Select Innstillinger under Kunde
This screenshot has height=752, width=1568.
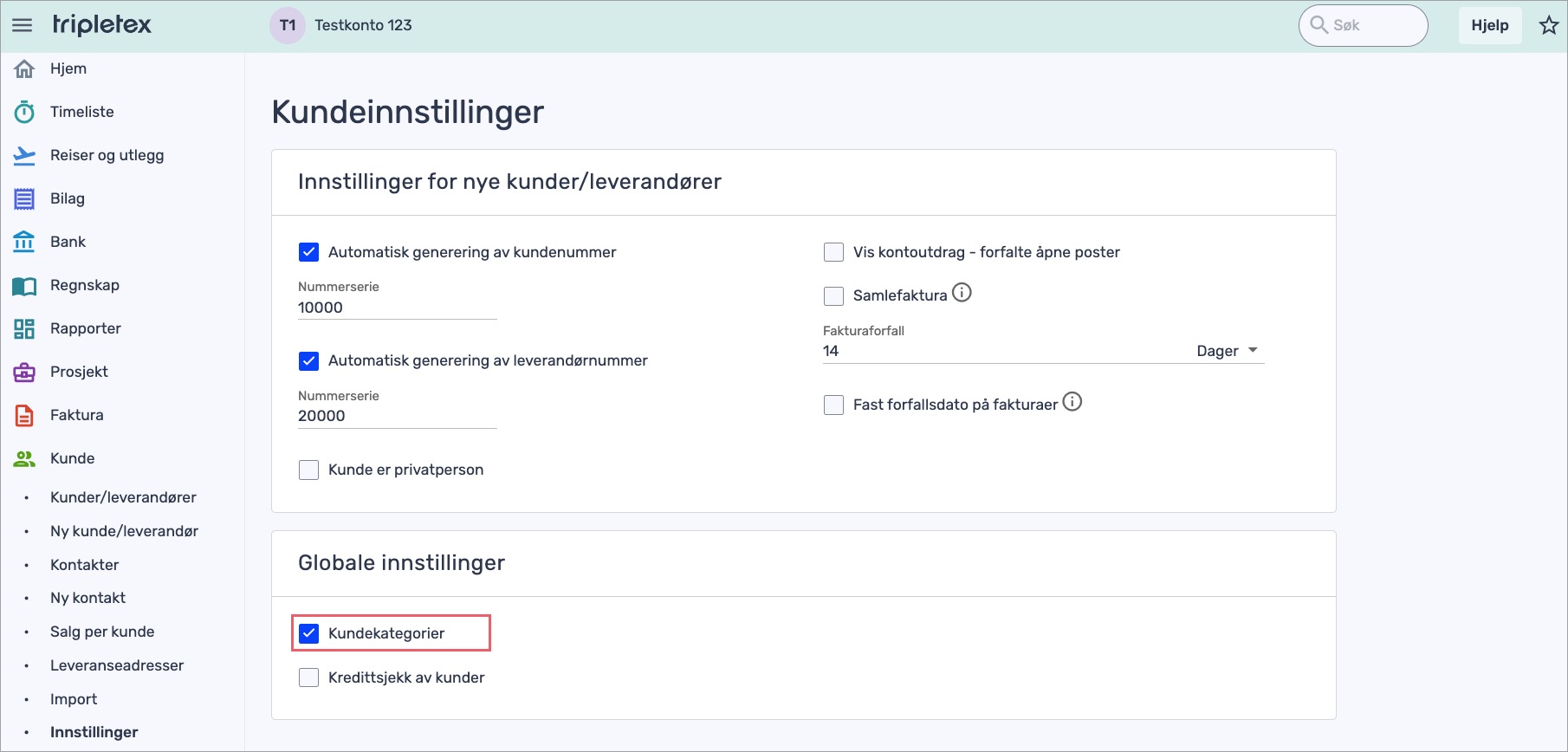[x=94, y=732]
